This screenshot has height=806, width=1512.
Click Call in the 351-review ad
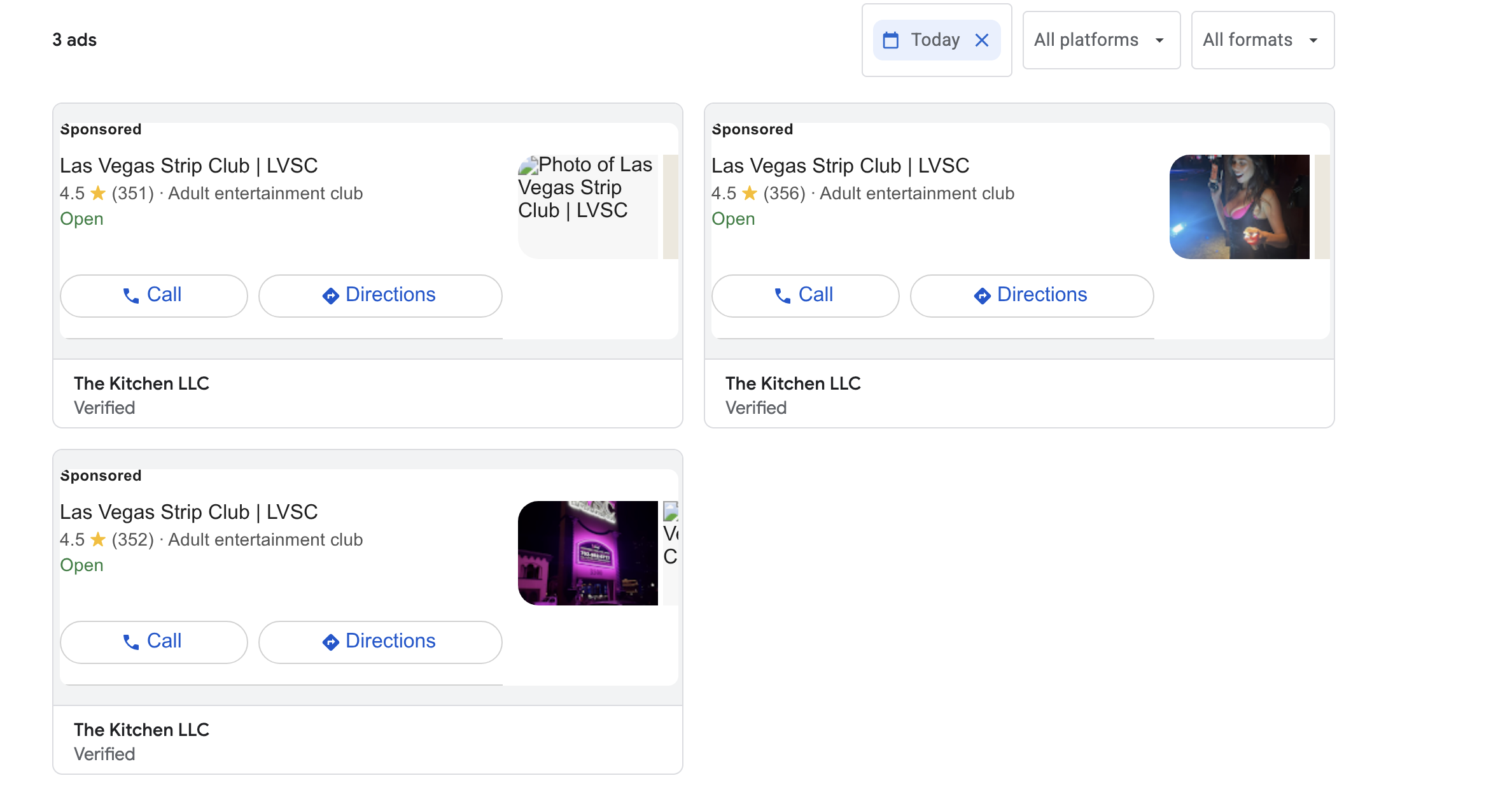coord(154,295)
